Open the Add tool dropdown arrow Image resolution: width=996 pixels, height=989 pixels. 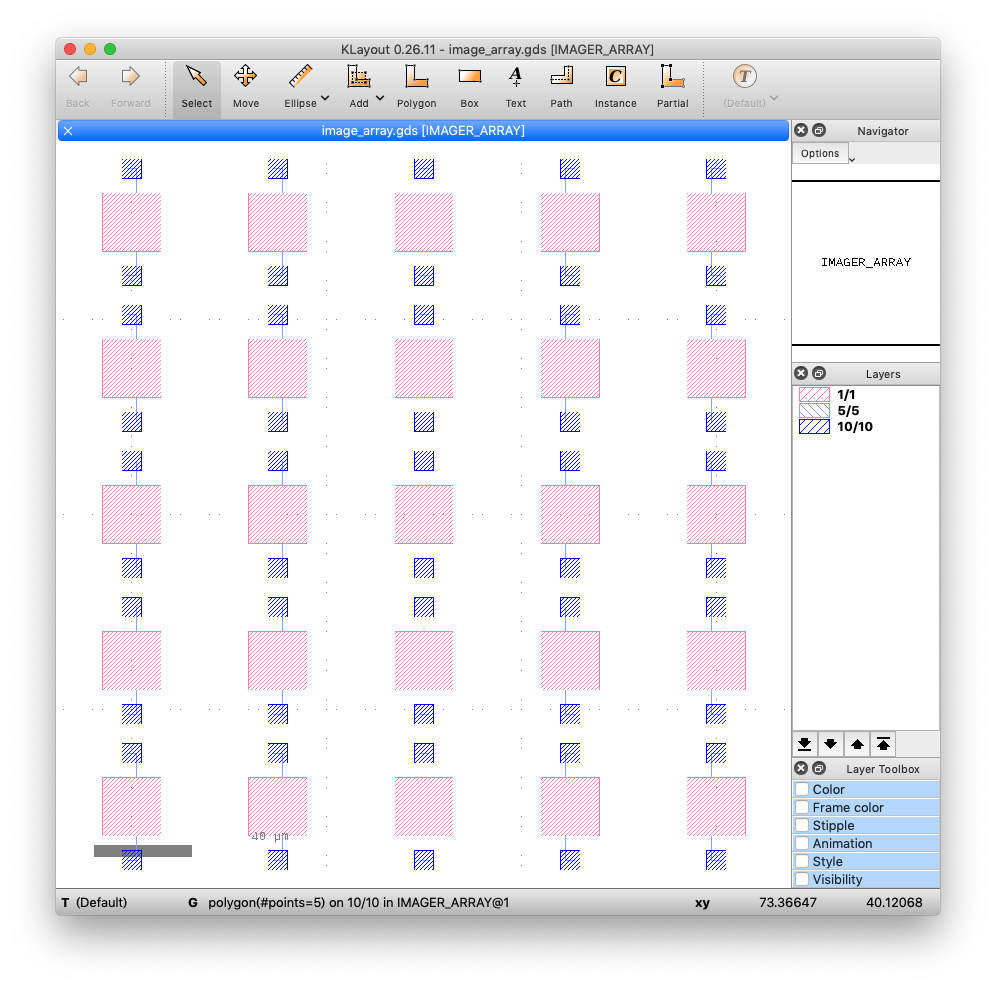pyautogui.click(x=380, y=98)
